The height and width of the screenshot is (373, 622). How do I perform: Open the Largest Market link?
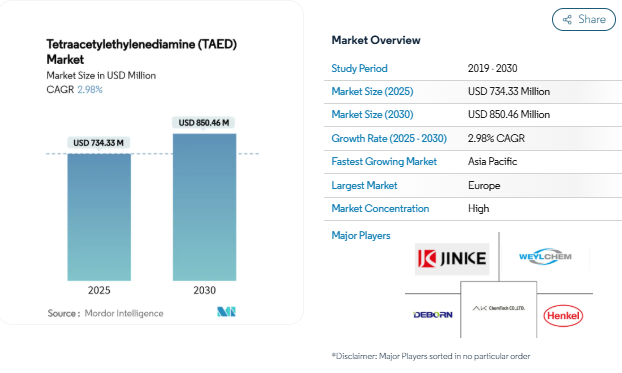364,185
